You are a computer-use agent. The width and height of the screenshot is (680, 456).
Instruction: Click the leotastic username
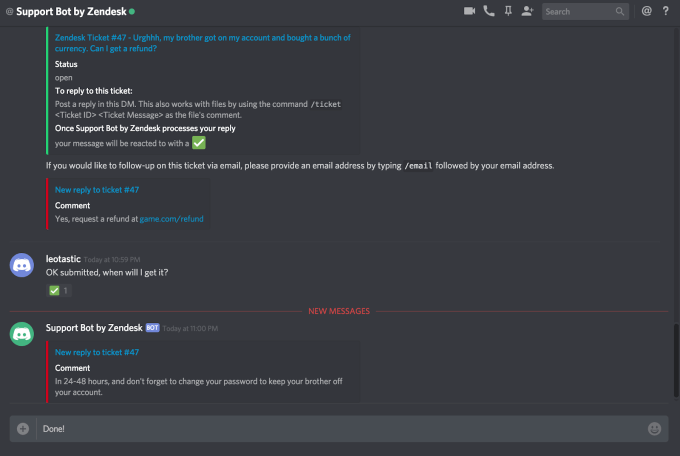(x=63, y=258)
